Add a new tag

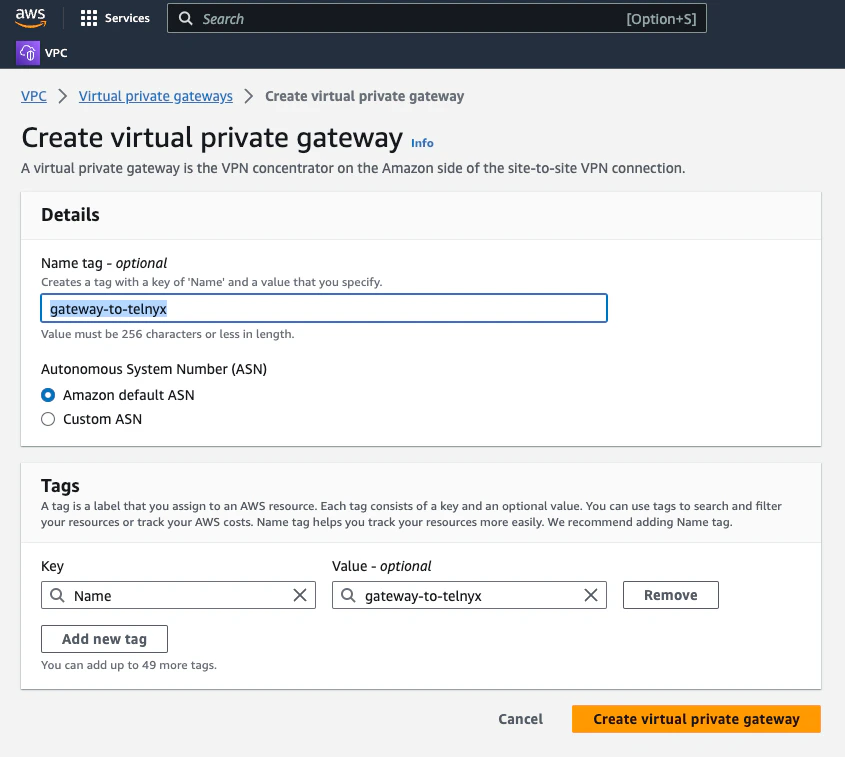pyautogui.click(x=104, y=639)
